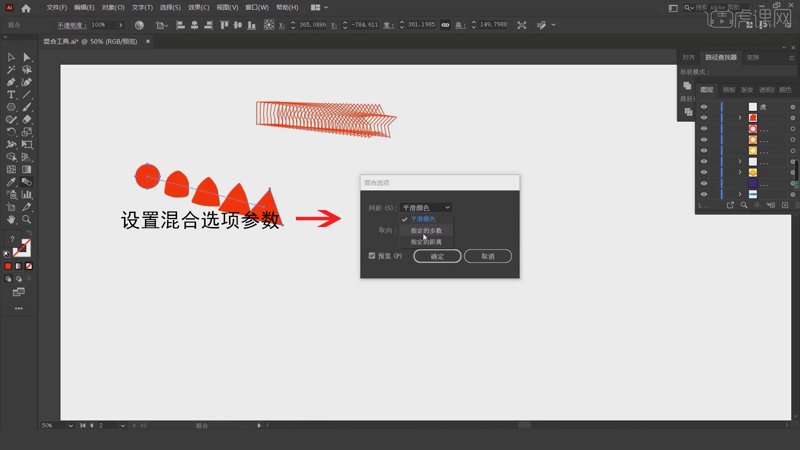Open the workspace layout switcher dropdown
This screenshot has width=800, height=450.
coord(319,8)
